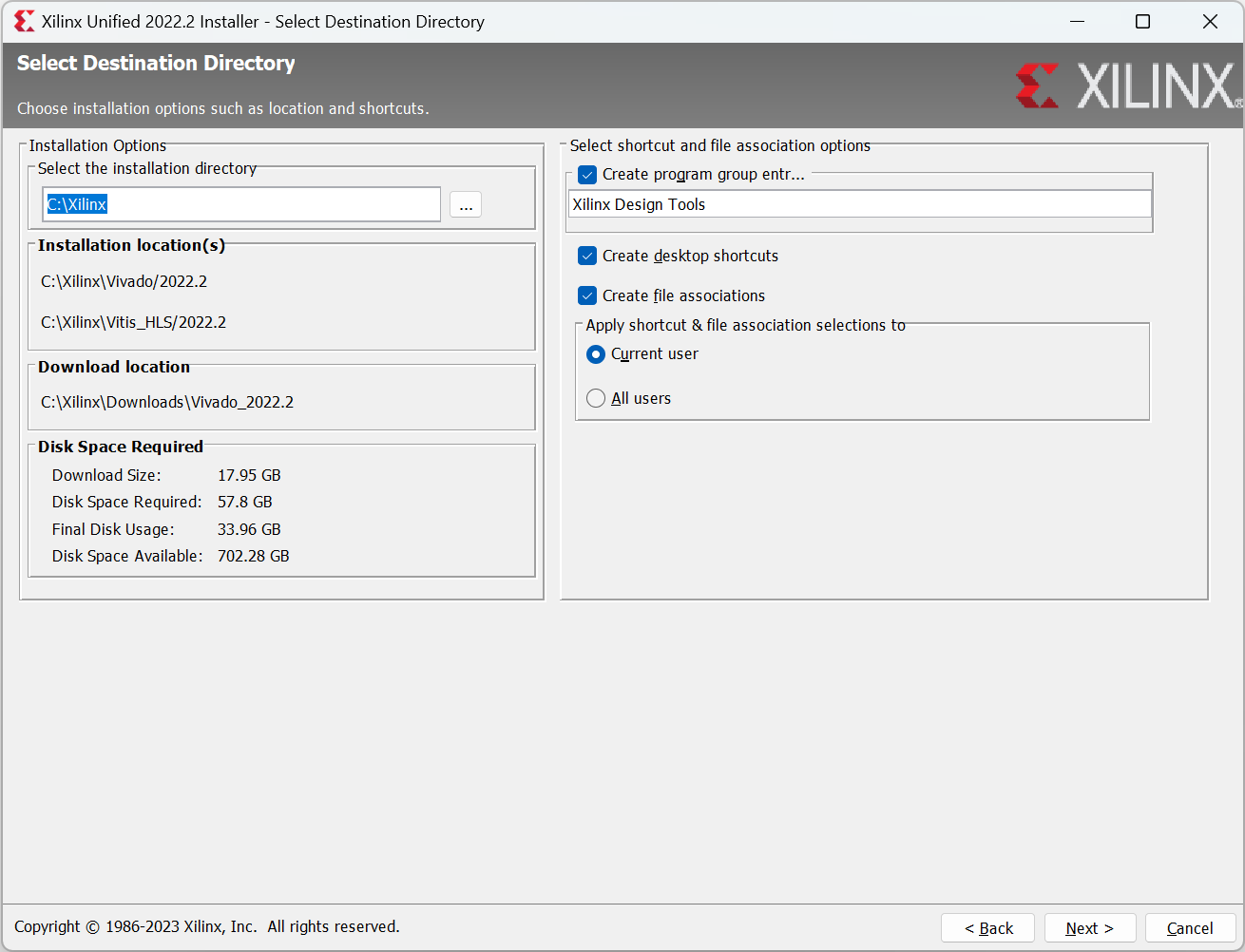Go back to the previous installer step
Viewport: 1245px width, 952px height.
point(987,927)
